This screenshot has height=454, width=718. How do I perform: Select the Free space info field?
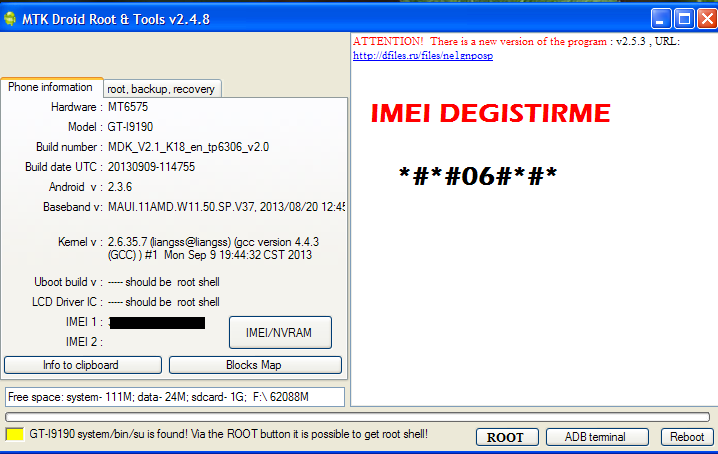[x=175, y=397]
